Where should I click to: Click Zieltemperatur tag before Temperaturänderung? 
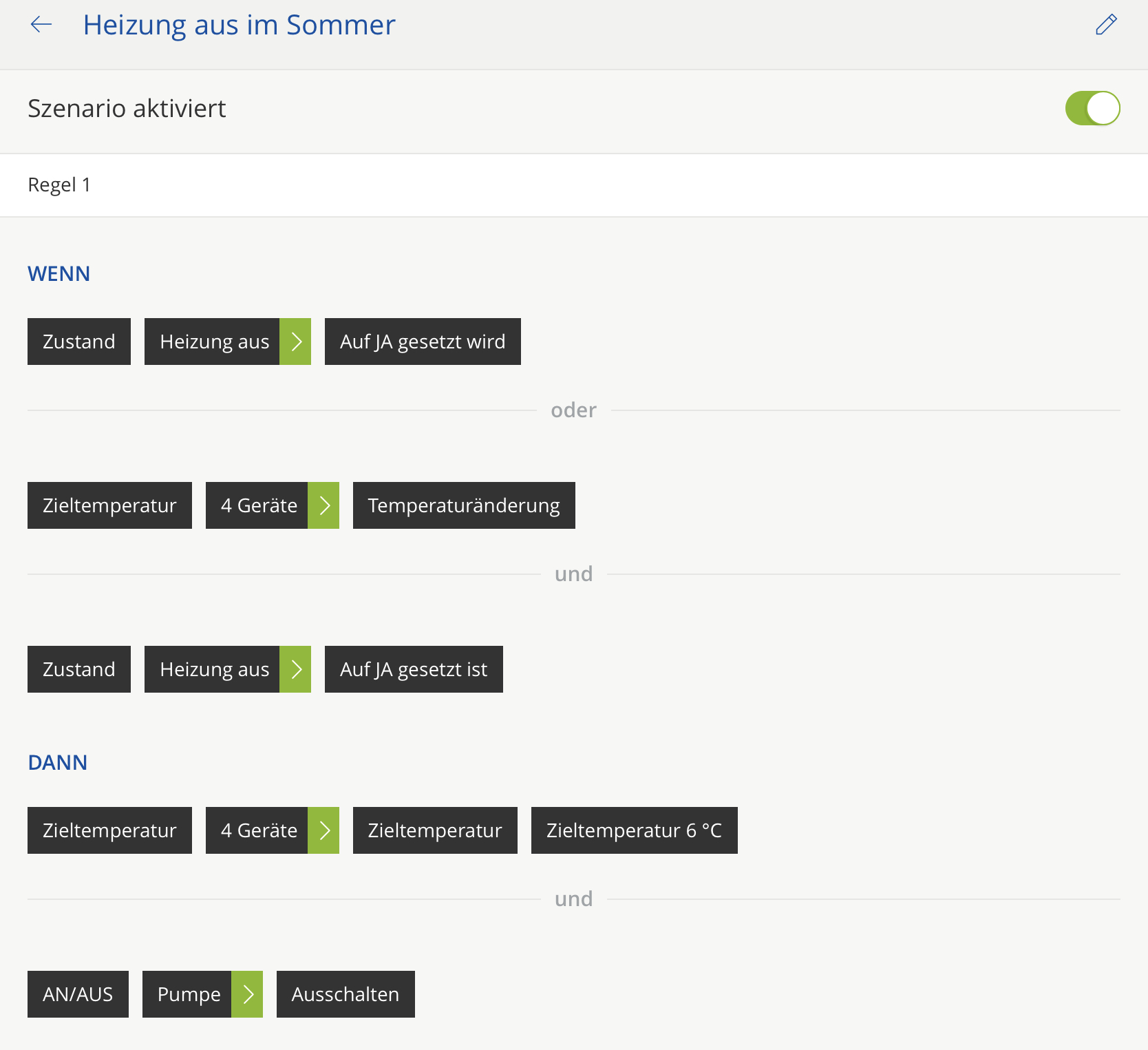109,505
